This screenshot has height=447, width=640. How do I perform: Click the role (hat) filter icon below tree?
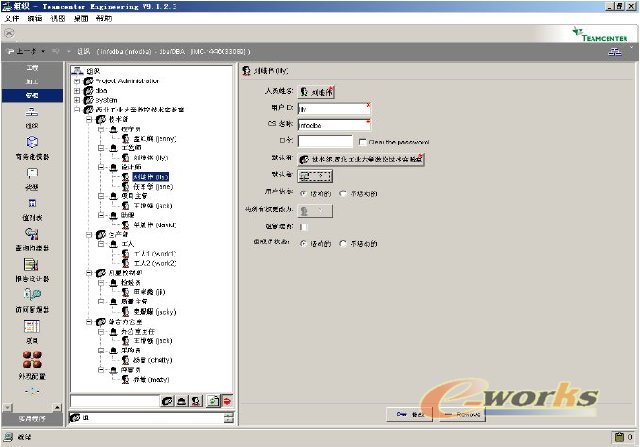coord(182,401)
